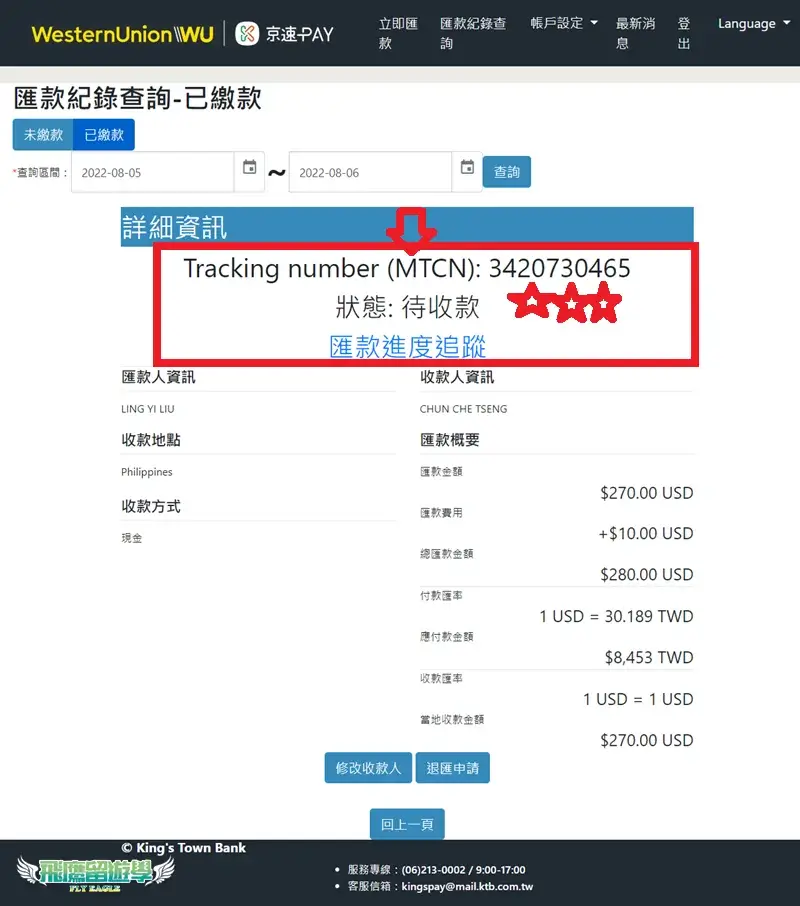Open the 最新消息 menu item

(x=634, y=34)
